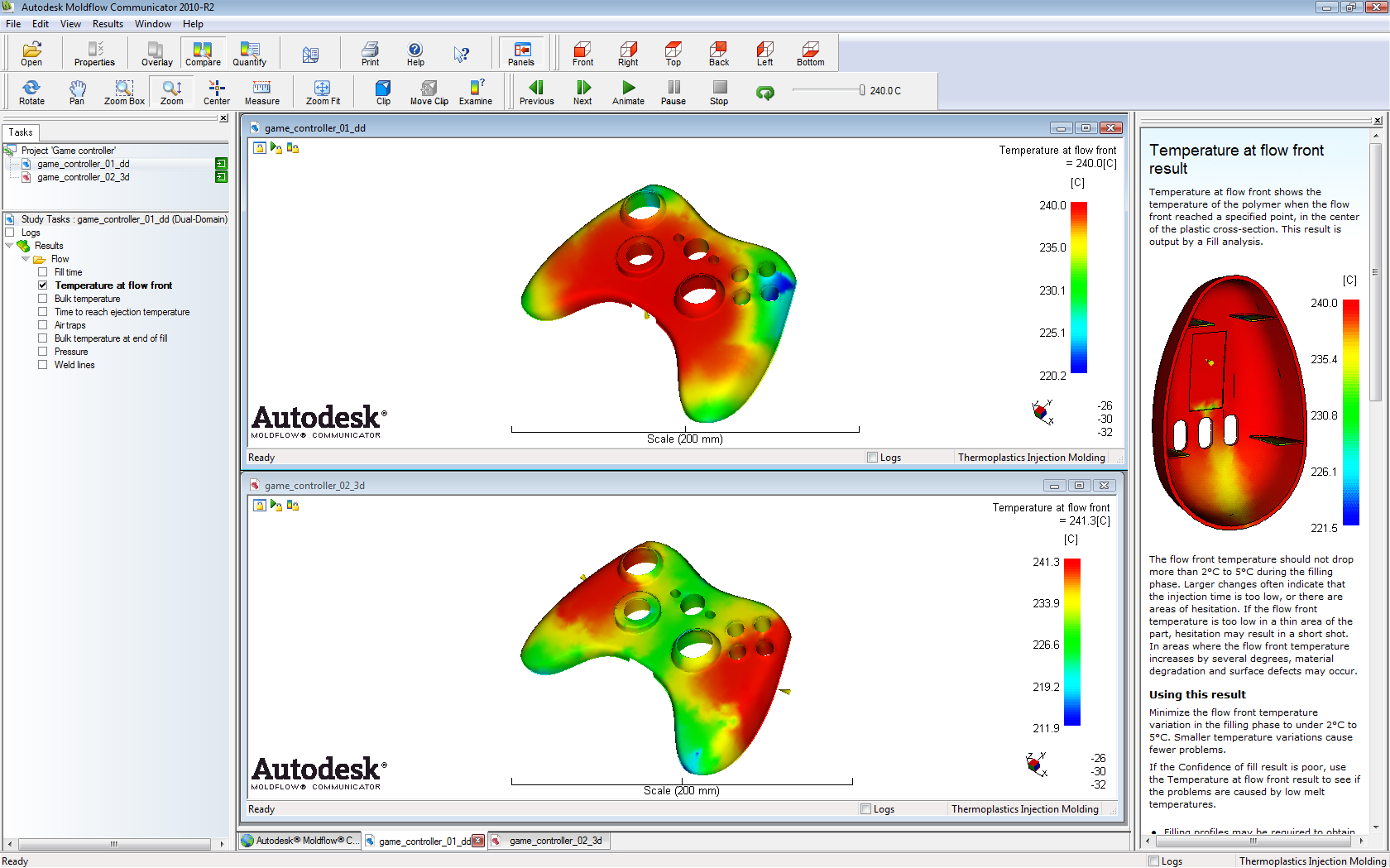
Task: Open the Results menu
Action: pos(108,24)
